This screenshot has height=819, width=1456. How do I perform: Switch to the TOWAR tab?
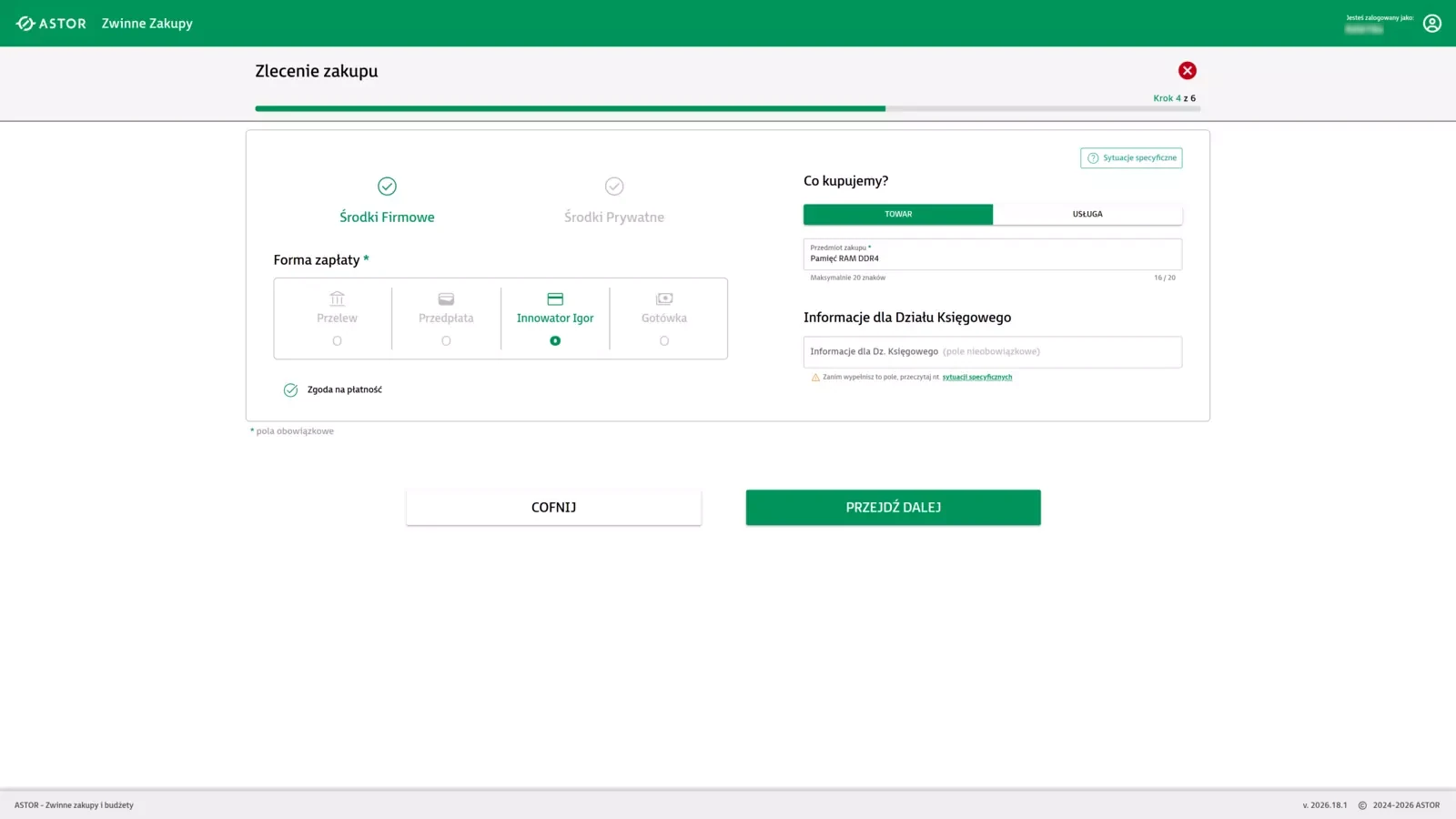coord(897,215)
